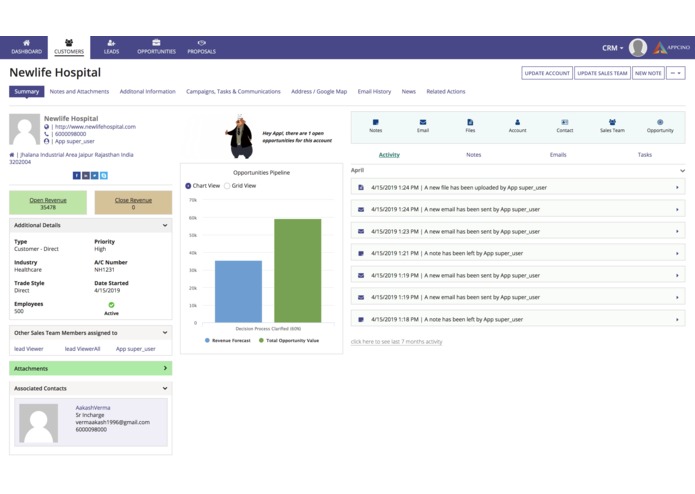Click the user avatar in the header
Image resolution: width=695 pixels, height=494 pixels.
[x=638, y=47]
